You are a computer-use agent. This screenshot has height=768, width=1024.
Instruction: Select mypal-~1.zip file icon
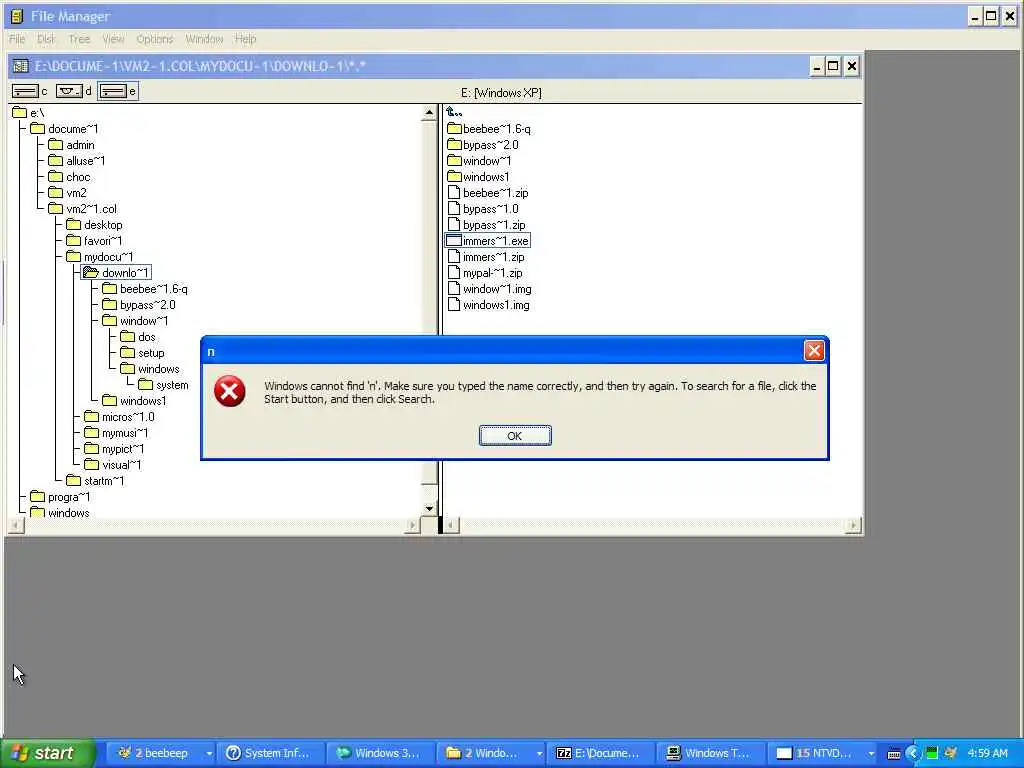pyautogui.click(x=454, y=273)
